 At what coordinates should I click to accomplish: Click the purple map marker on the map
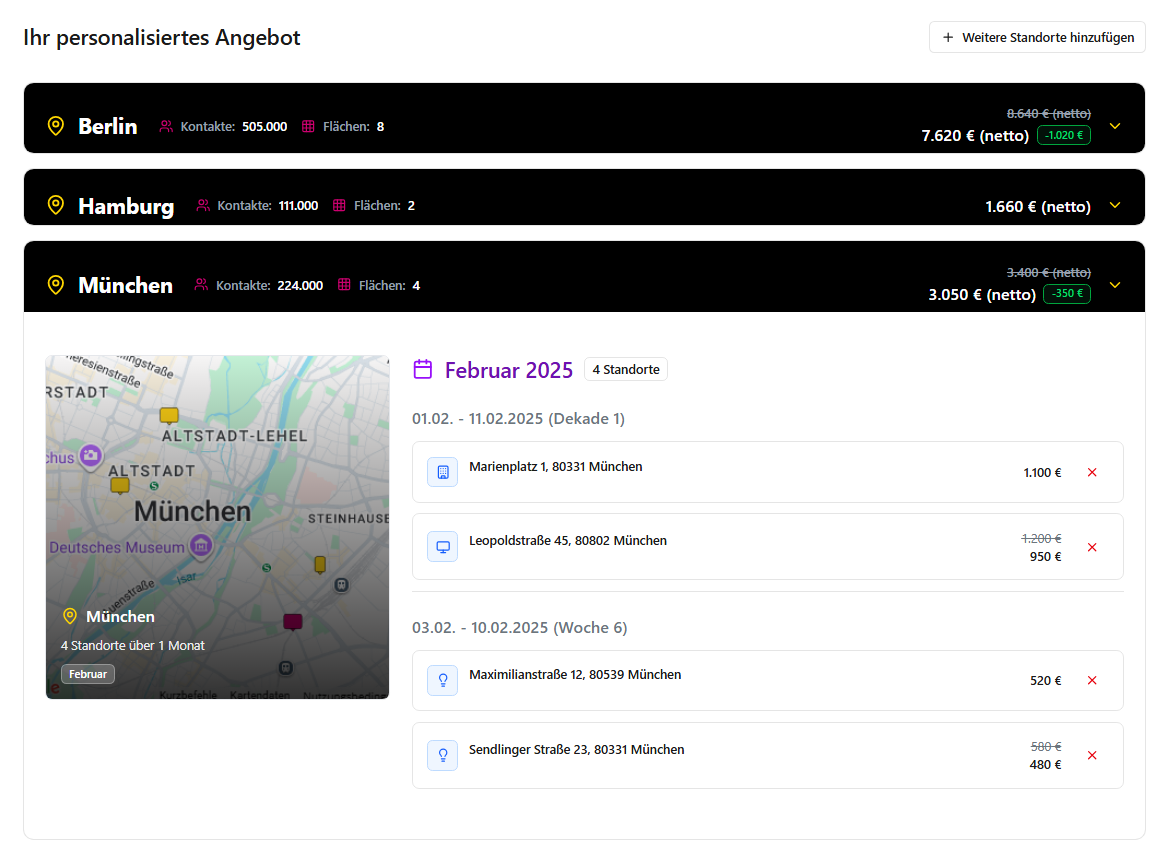292,622
